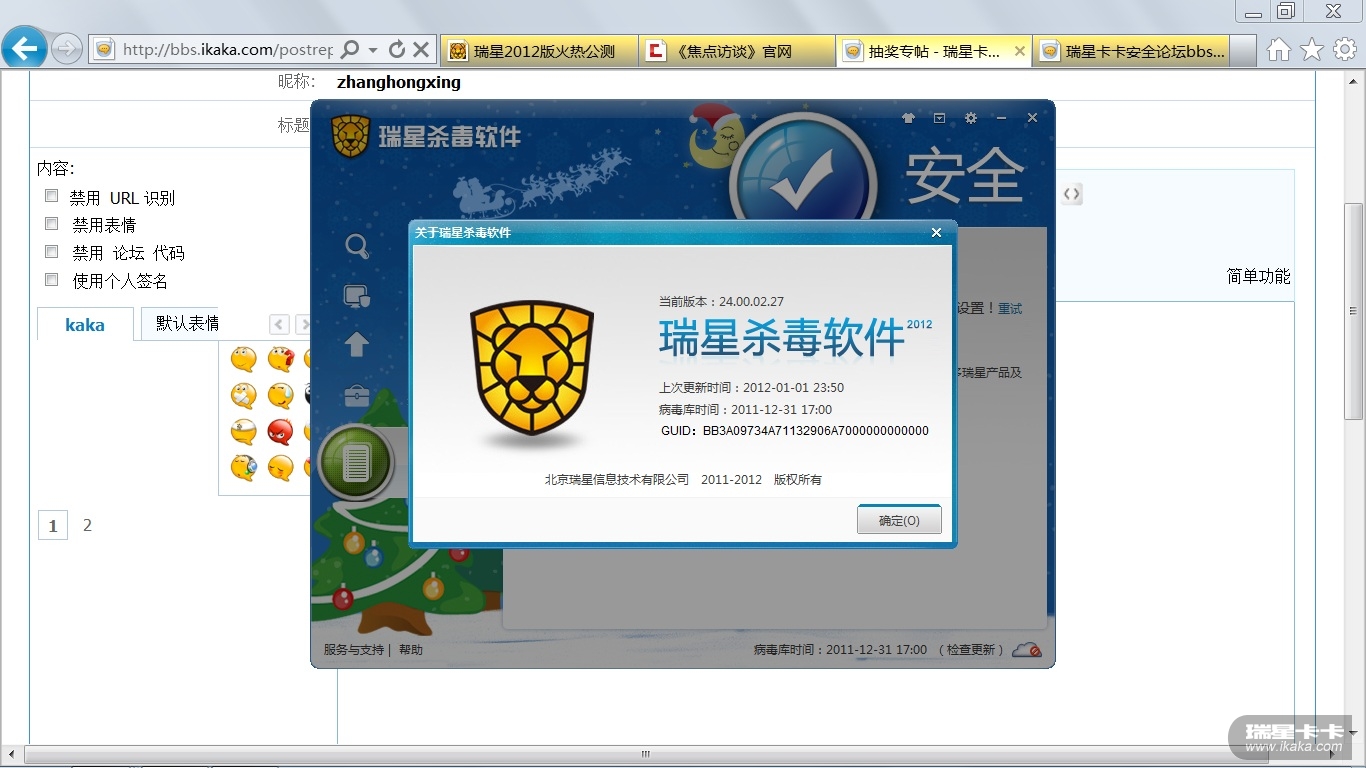Insert the bandaged-head emoticon in the third row

[x=243, y=432]
